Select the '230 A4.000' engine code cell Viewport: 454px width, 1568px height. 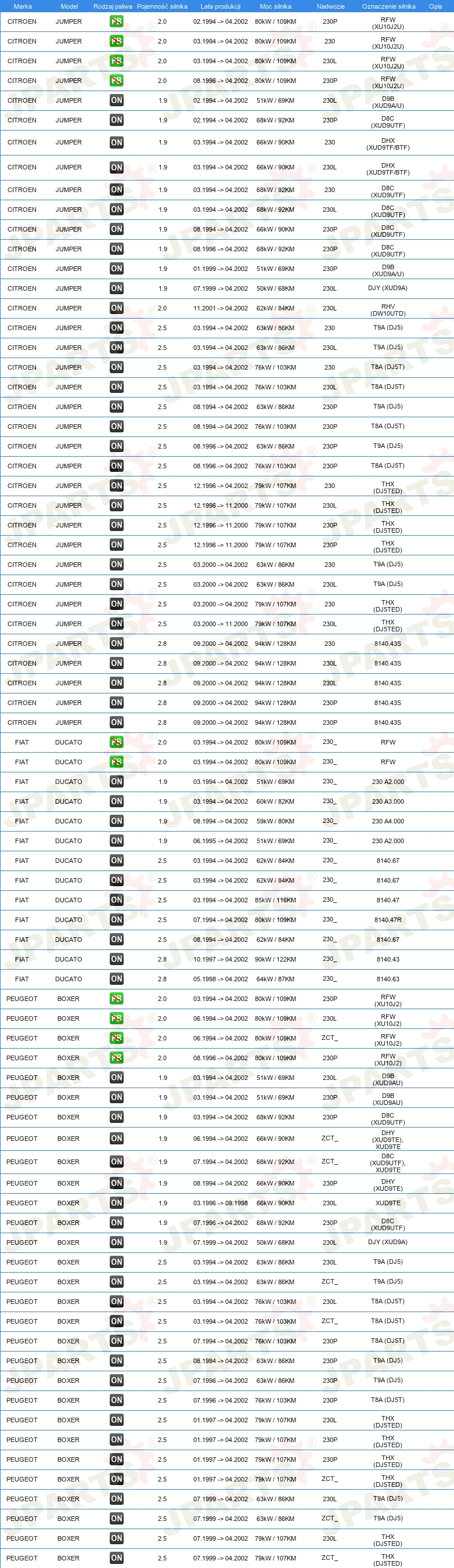pyautogui.click(x=388, y=821)
